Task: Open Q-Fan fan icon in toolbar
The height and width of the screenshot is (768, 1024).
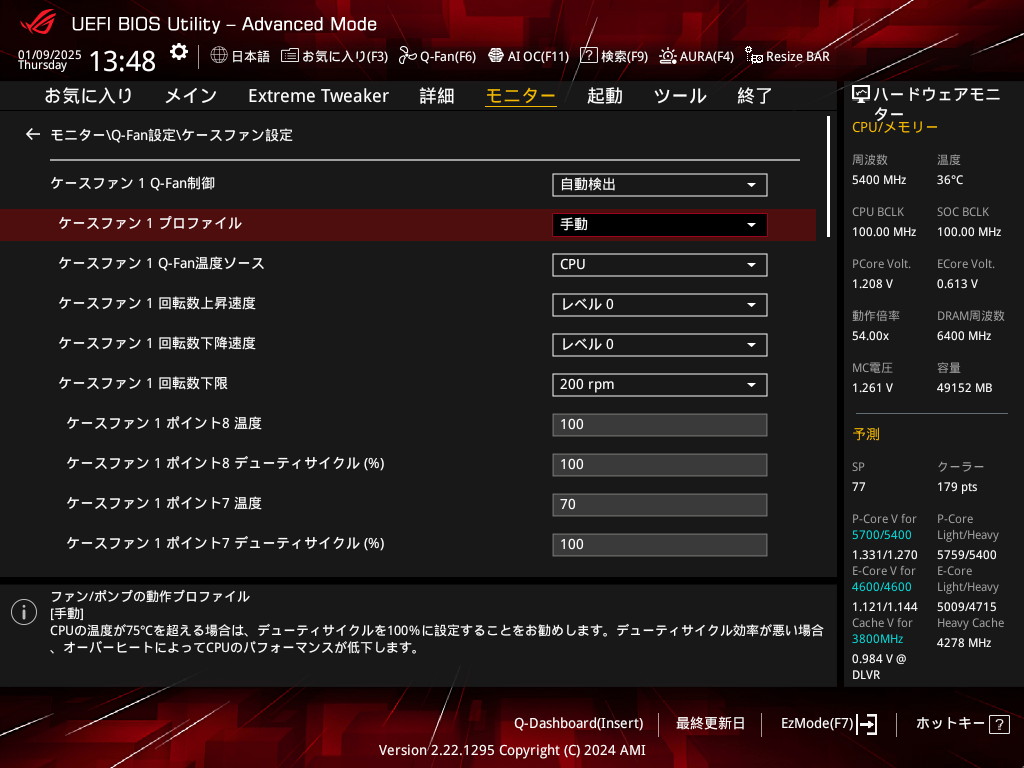Action: coord(407,56)
